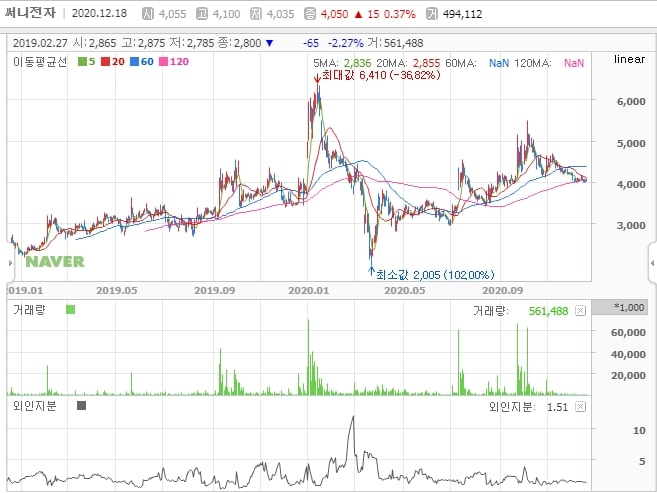657x493 pixels.
Task: Click the gray 외인지분 legend square
Action: coord(82,405)
